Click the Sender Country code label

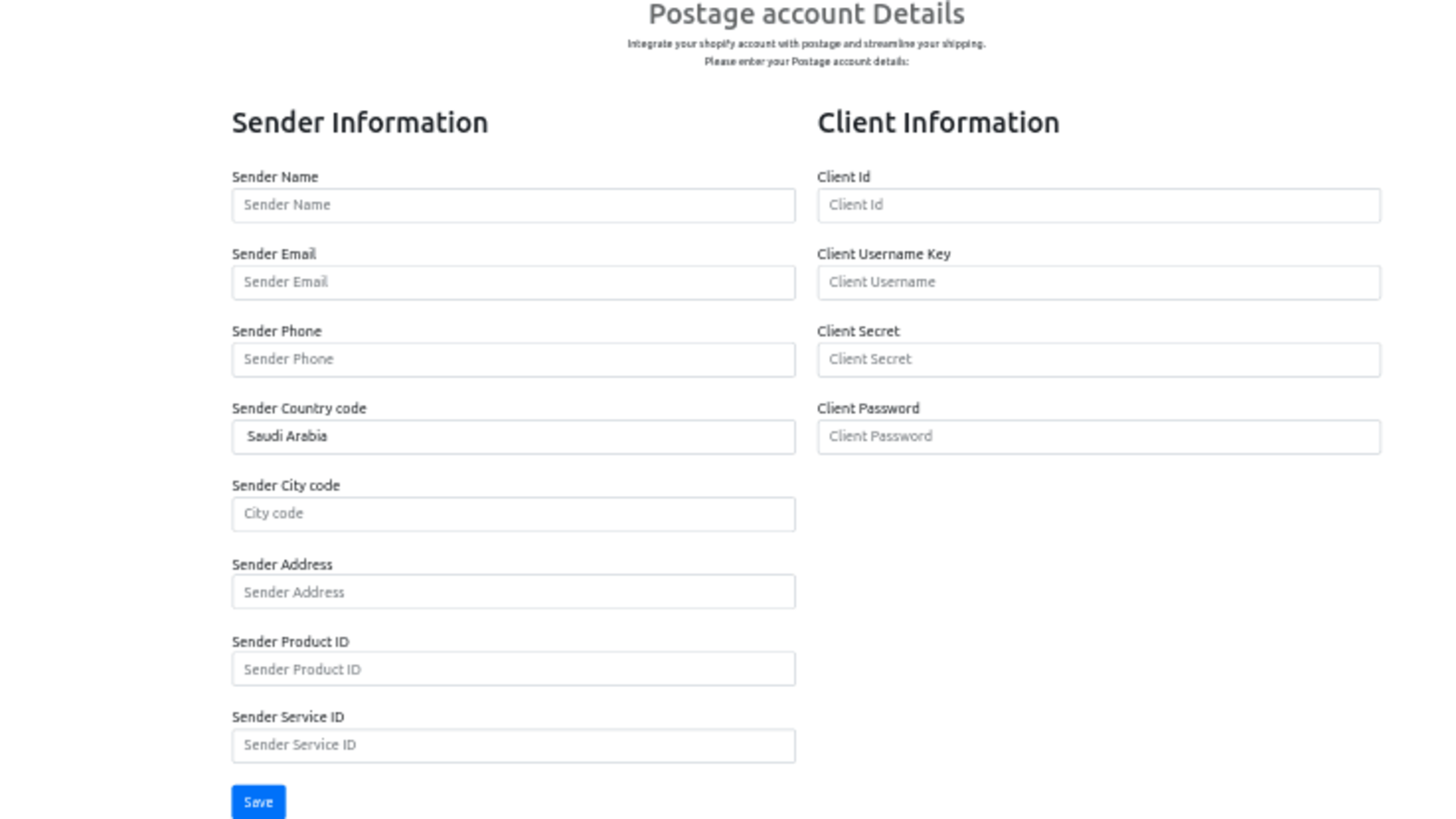click(298, 409)
